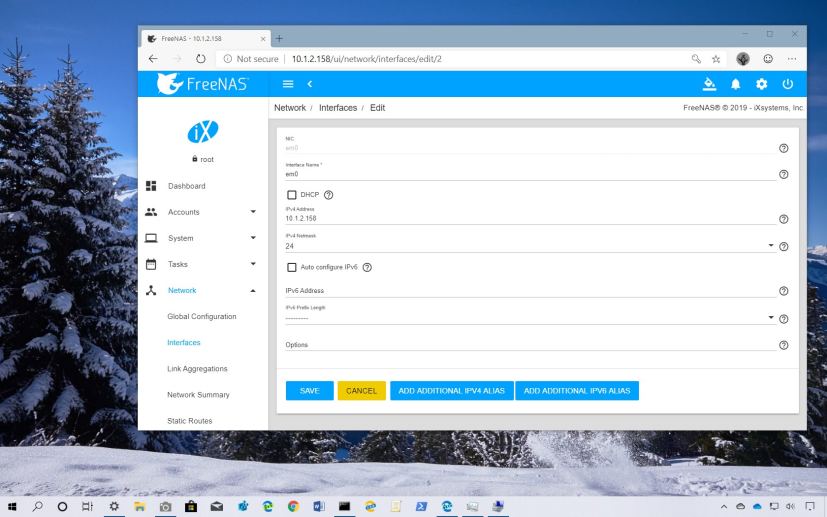The image size is (827, 517).
Task: Show help for IPv6 Prefix Length
Action: coord(784,319)
